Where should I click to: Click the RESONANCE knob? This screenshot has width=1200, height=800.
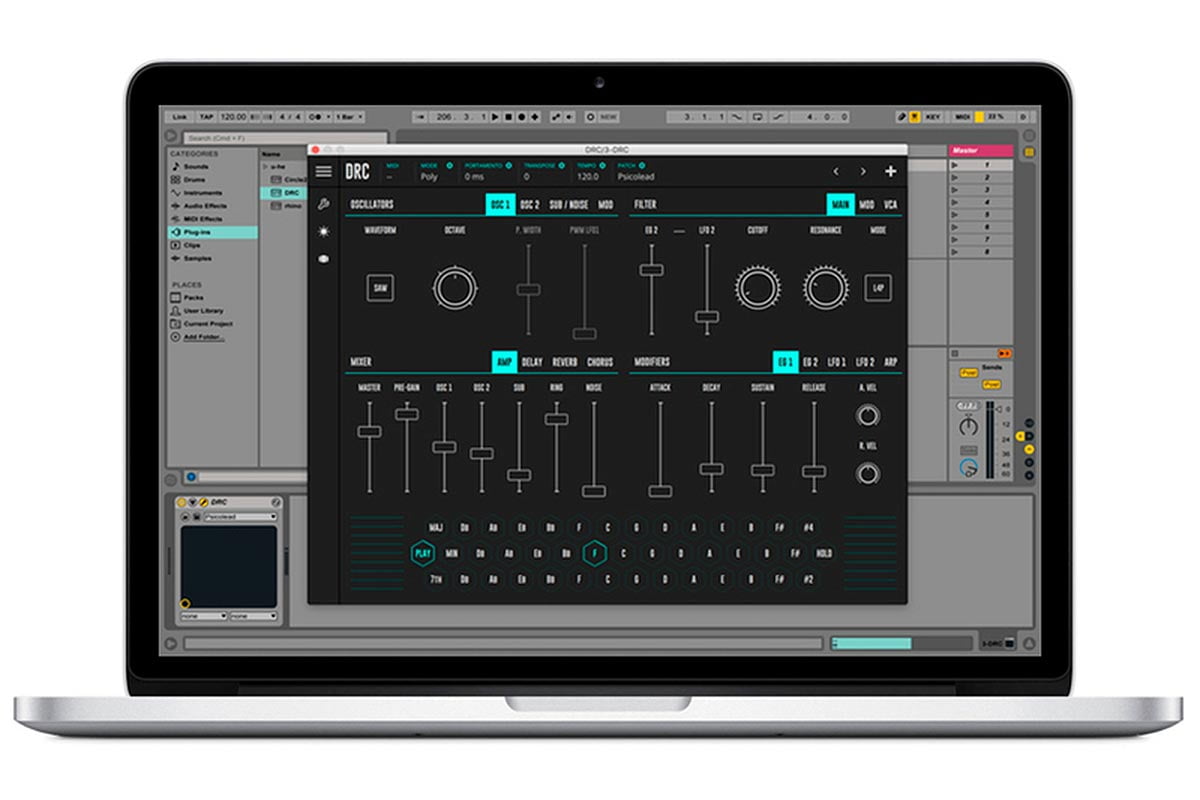pyautogui.click(x=825, y=288)
